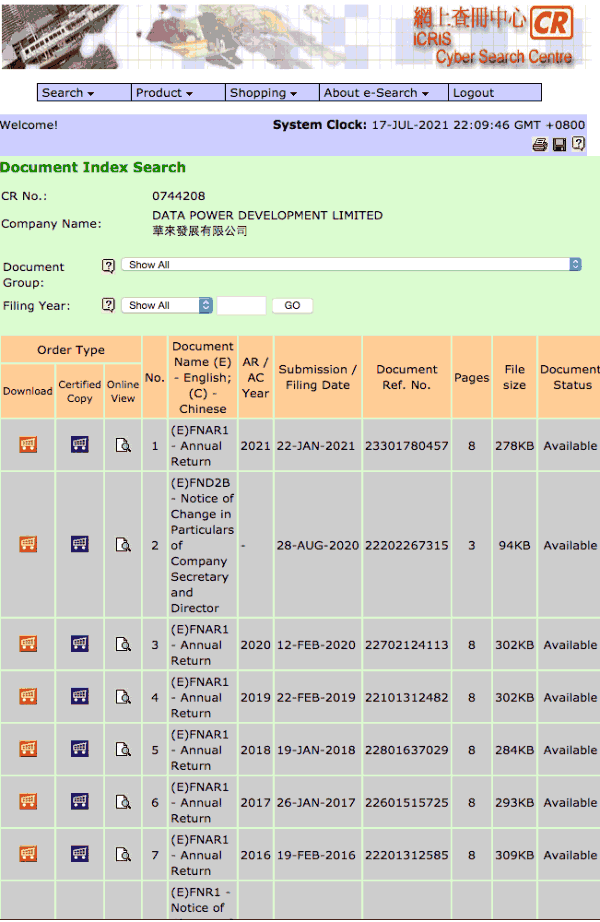Download cart for 26-JAN-2017 Annual Return
Image resolution: width=600 pixels, height=922 pixels.
pyautogui.click(x=28, y=801)
